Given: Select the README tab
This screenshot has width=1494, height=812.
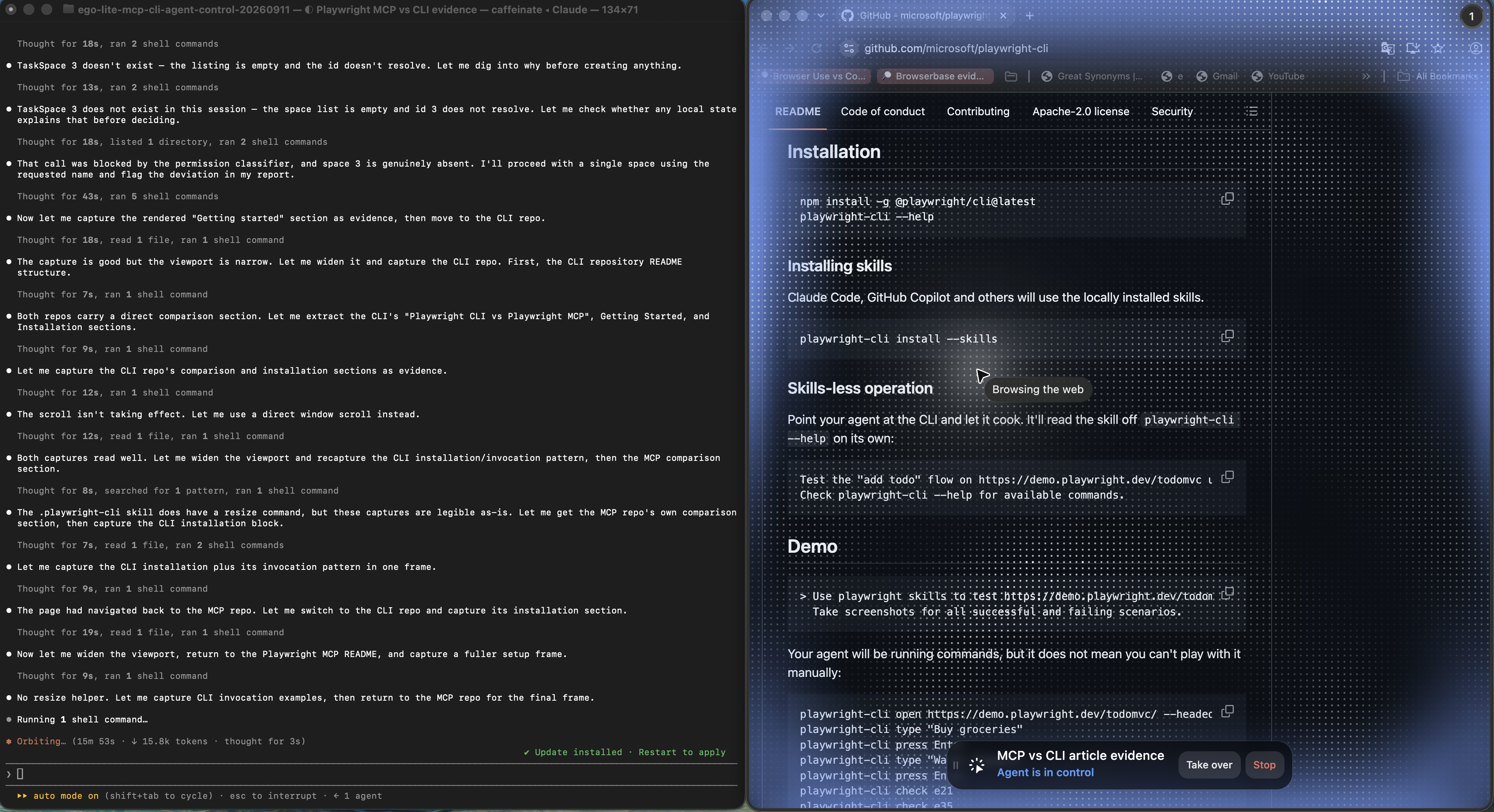Looking at the screenshot, I should point(798,111).
